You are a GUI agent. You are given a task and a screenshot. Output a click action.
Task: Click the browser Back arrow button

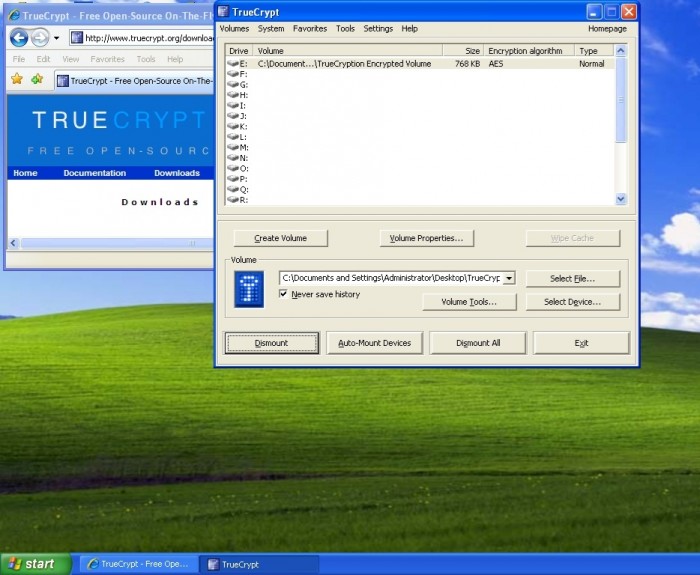[19, 38]
